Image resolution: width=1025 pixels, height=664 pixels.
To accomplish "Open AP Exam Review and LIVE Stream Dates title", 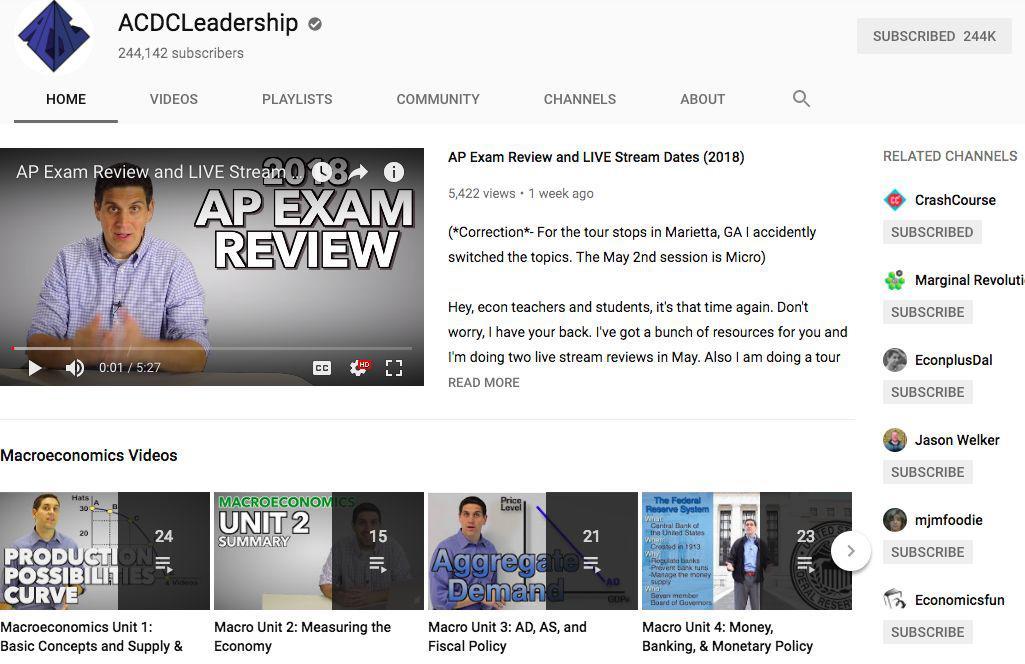I will coord(596,157).
